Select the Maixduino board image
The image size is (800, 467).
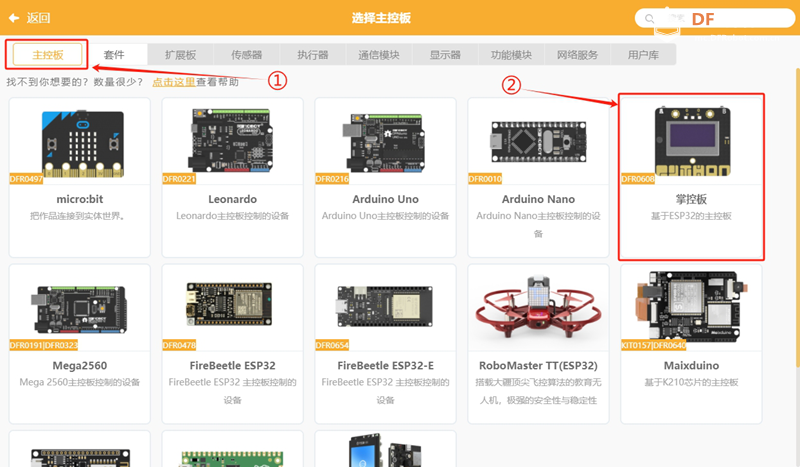tap(691, 306)
